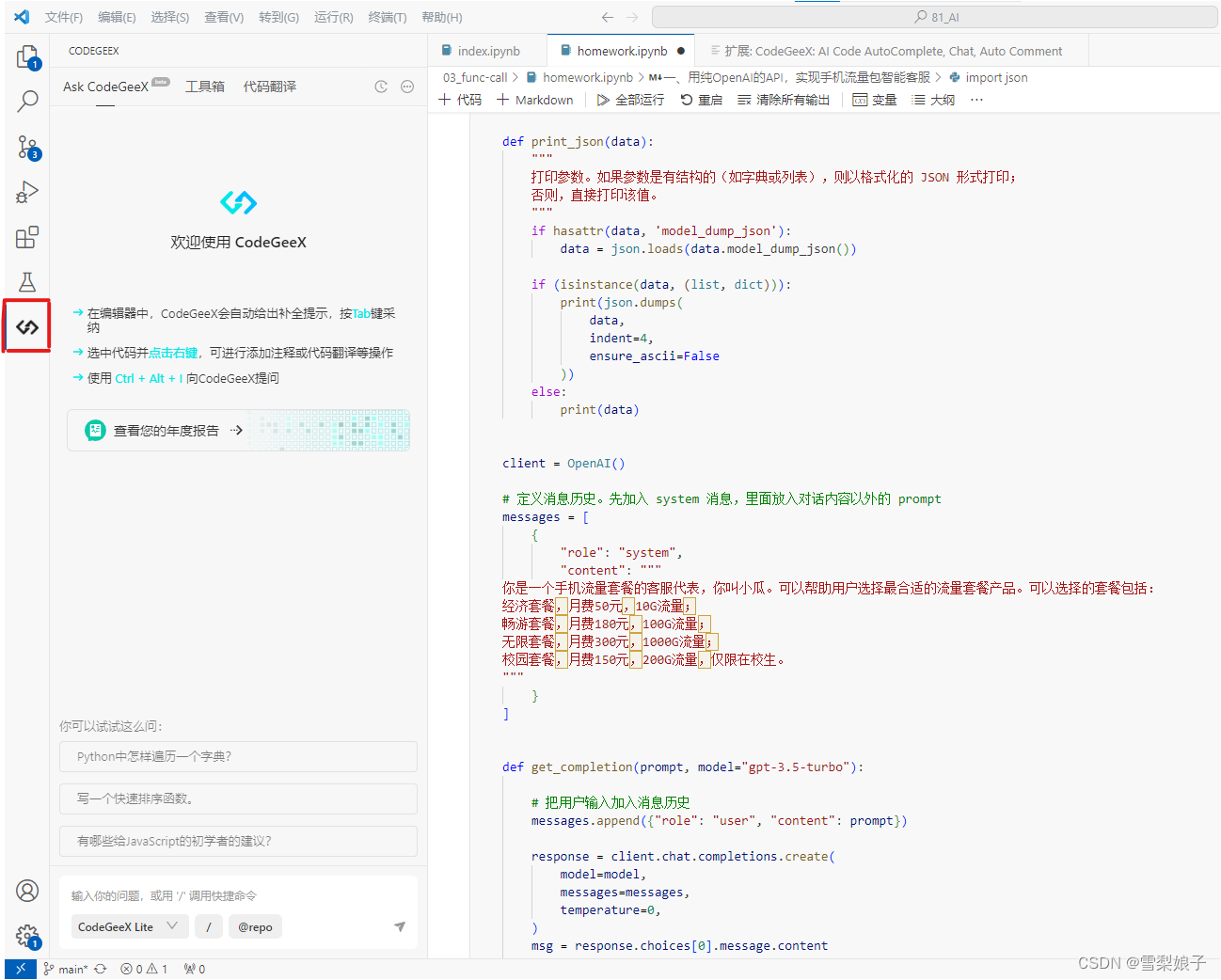Clear all outputs with 清除所有输出
1221x980 pixels.
click(784, 100)
